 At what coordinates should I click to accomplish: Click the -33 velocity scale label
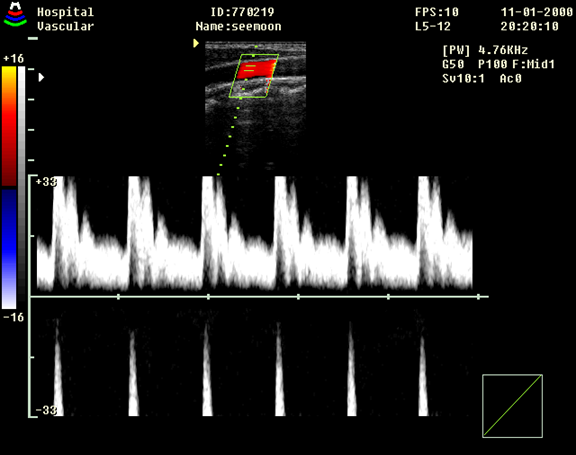coord(46,410)
